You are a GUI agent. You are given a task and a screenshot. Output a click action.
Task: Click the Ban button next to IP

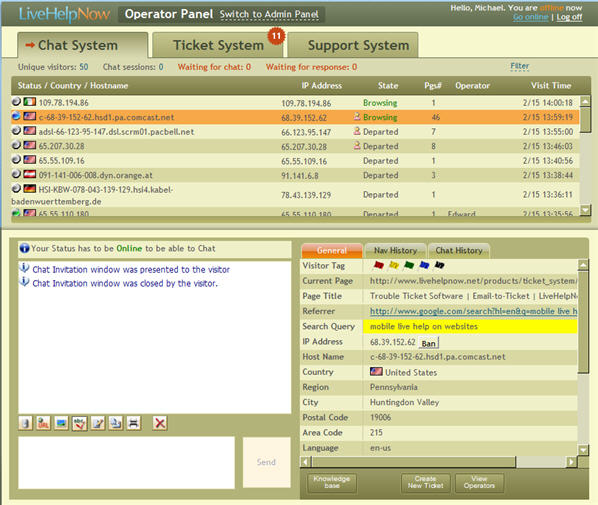pyautogui.click(x=429, y=343)
